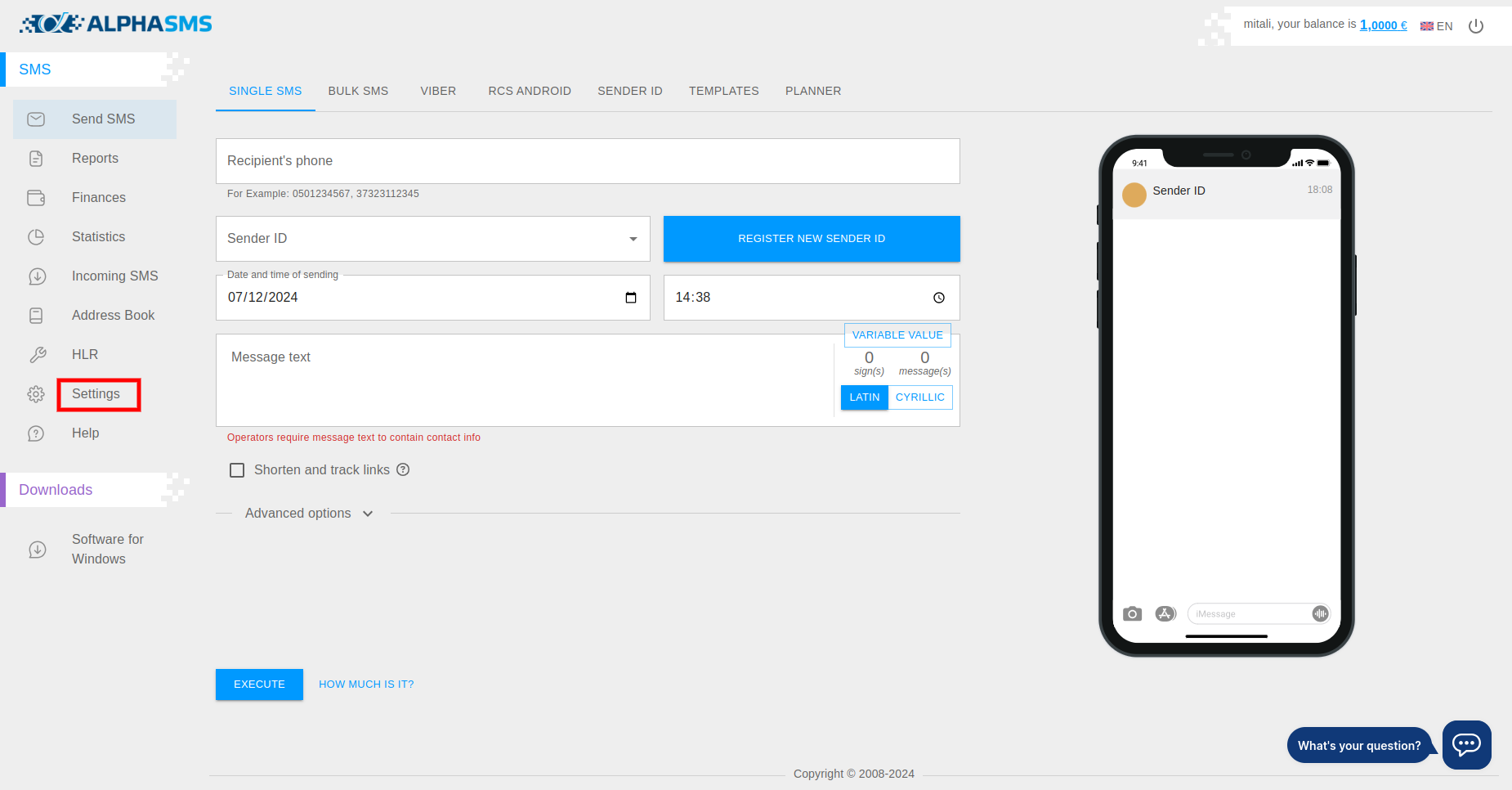Click the clock icon in time field
Screen dimensions: 1512x790
coord(938,298)
